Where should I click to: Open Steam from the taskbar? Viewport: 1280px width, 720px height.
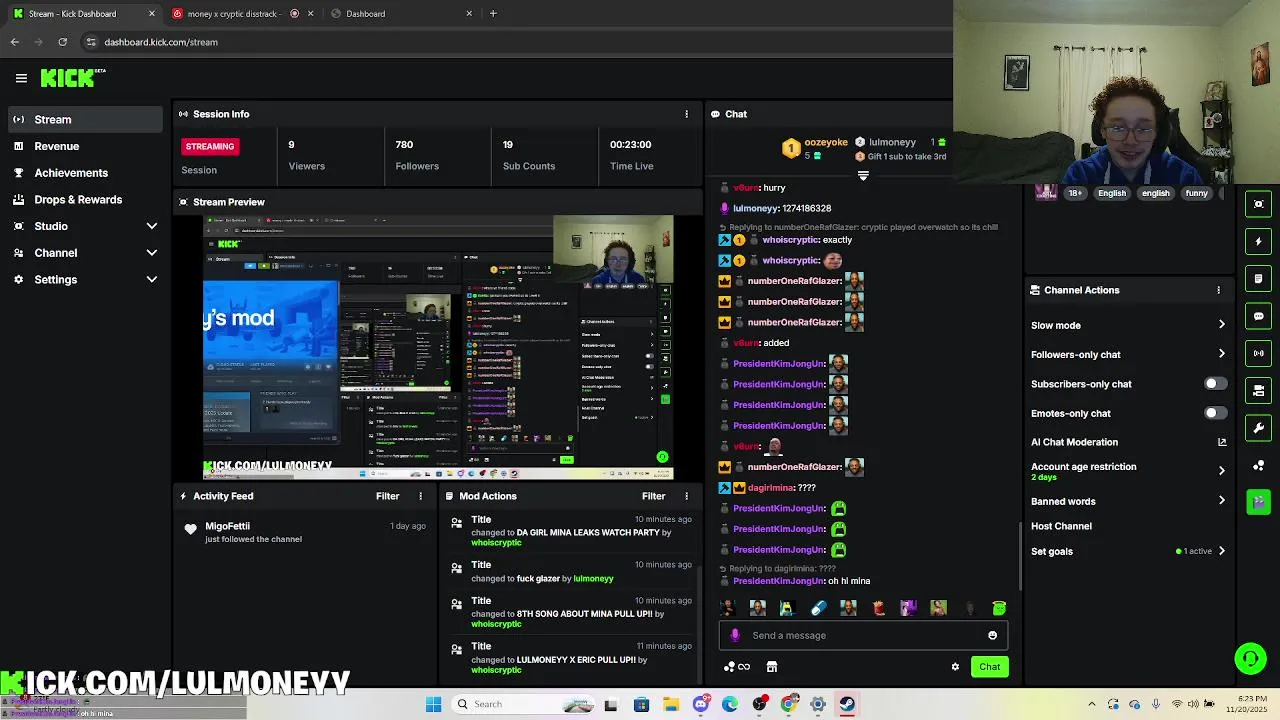[x=847, y=704]
